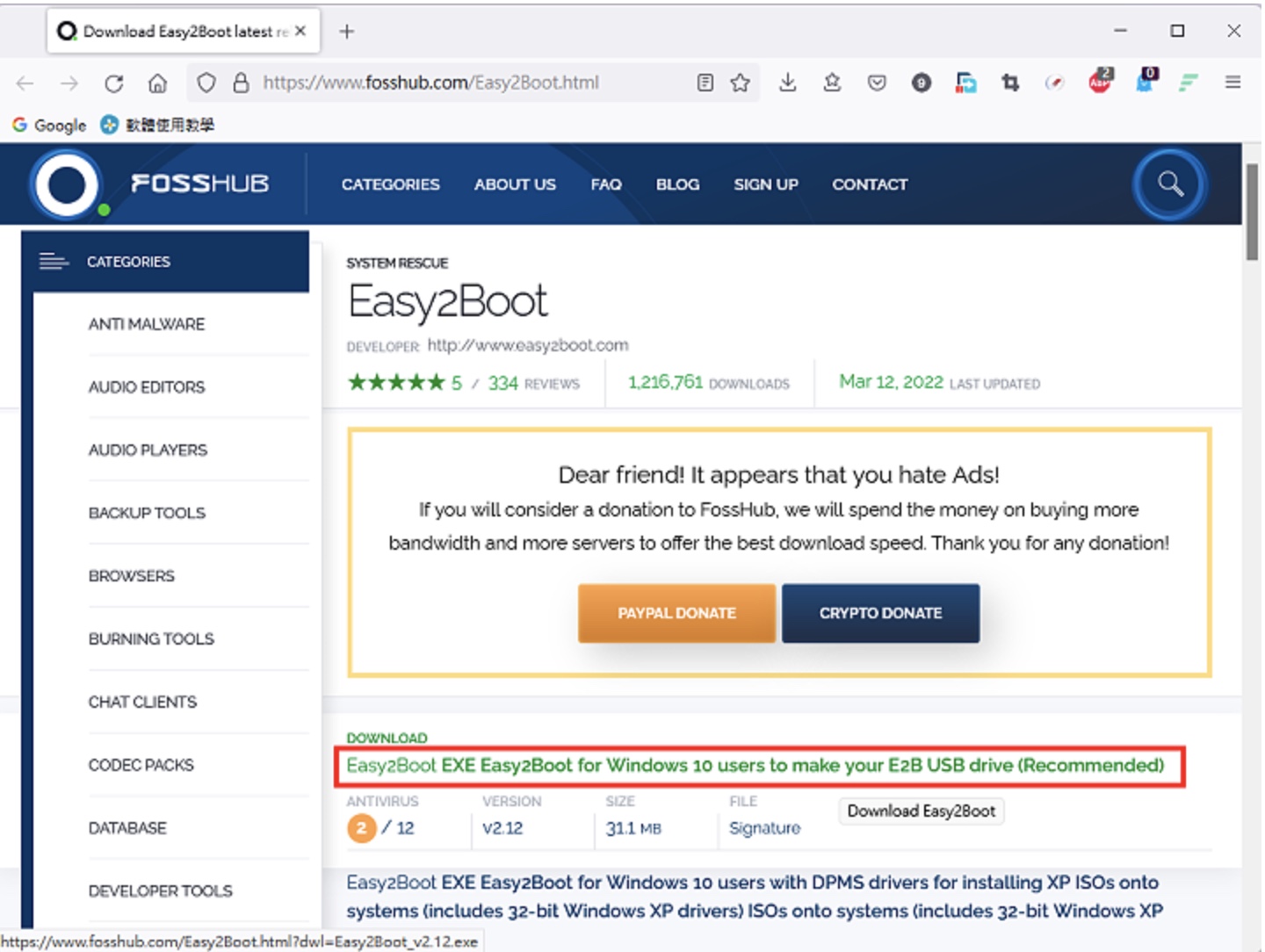Open the 334 REVIEWS link

[x=534, y=384]
